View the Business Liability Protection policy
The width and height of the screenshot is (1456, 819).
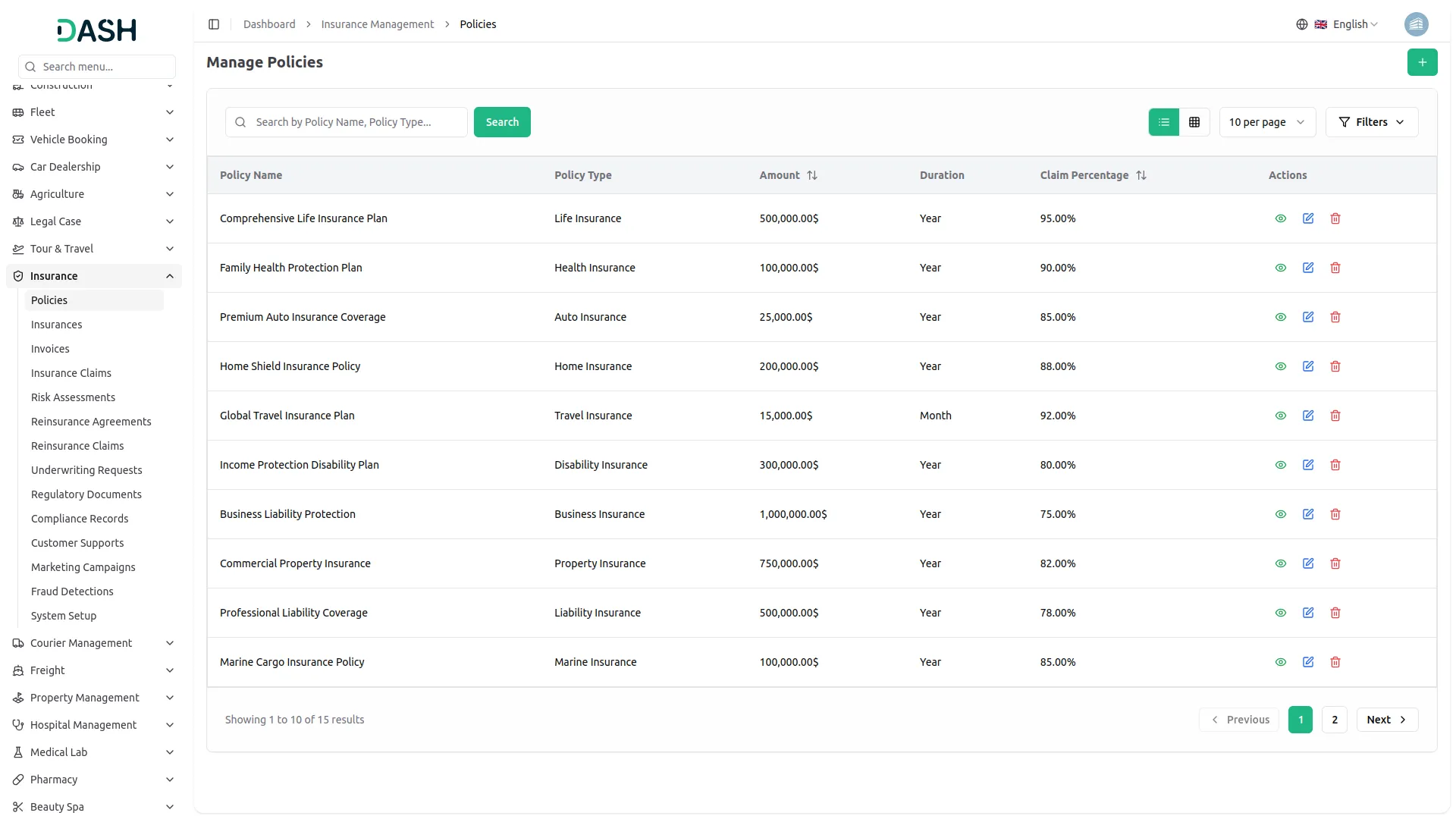[x=1281, y=514]
